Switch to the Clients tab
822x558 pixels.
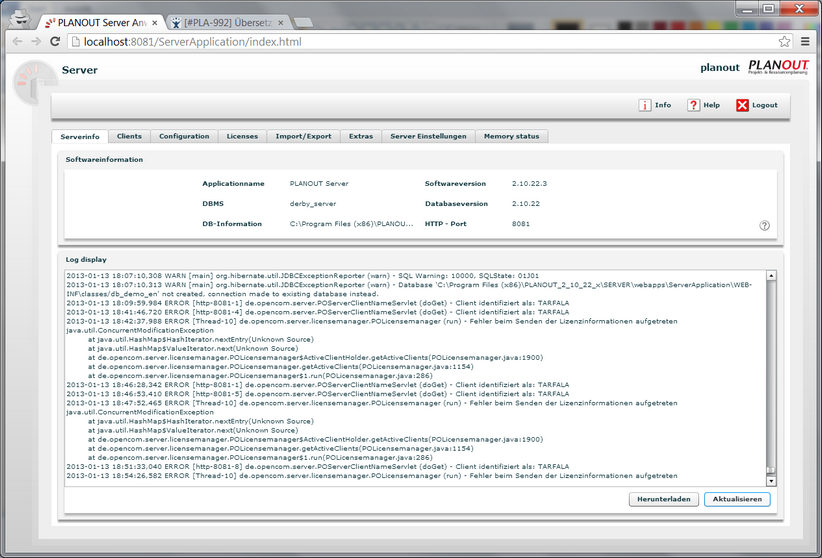point(129,136)
